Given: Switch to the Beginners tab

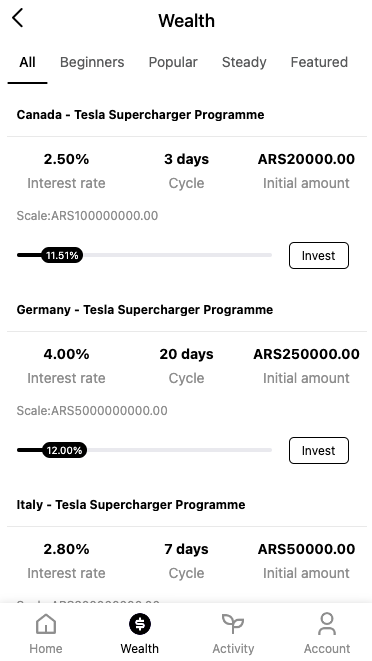Looking at the screenshot, I should (x=92, y=62).
